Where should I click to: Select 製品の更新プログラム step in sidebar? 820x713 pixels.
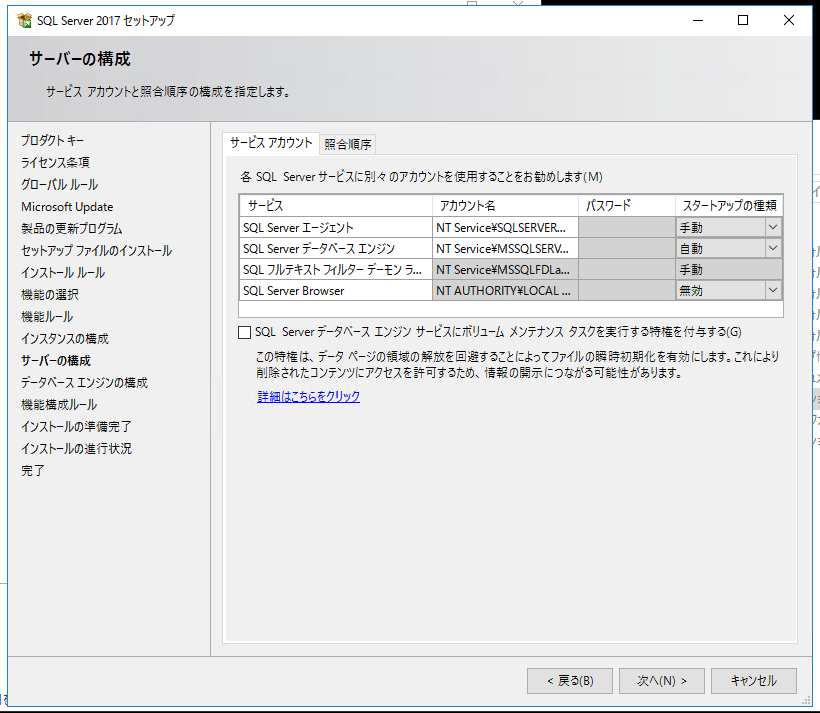(x=72, y=229)
